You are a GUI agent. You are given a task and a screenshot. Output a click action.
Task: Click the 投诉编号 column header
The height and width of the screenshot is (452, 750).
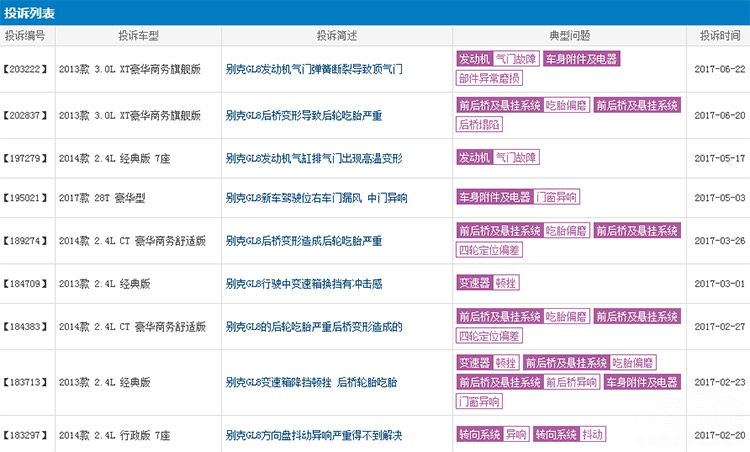[x=26, y=35]
